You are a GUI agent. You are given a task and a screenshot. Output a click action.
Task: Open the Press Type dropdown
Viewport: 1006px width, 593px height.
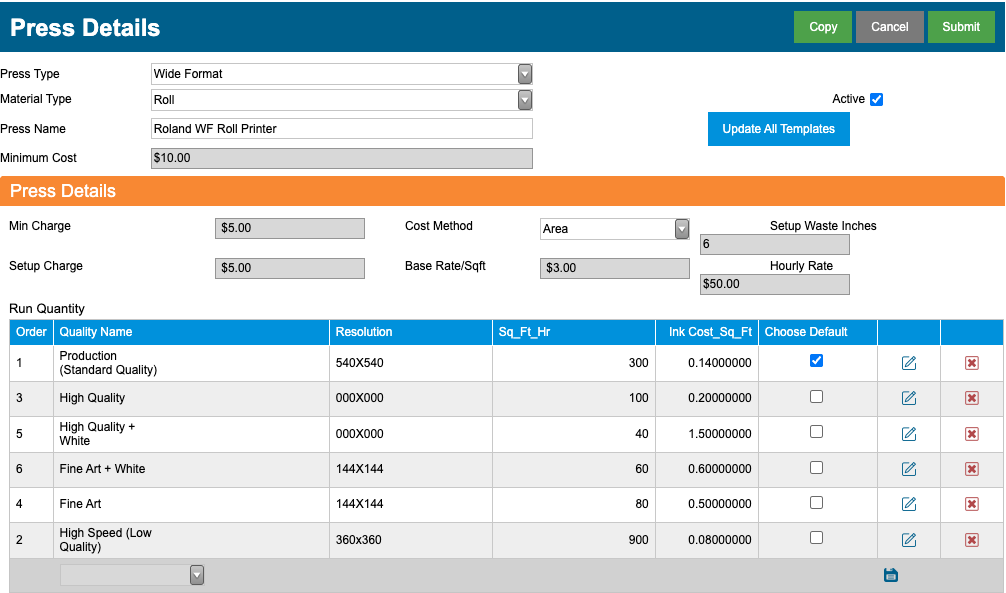click(x=341, y=74)
